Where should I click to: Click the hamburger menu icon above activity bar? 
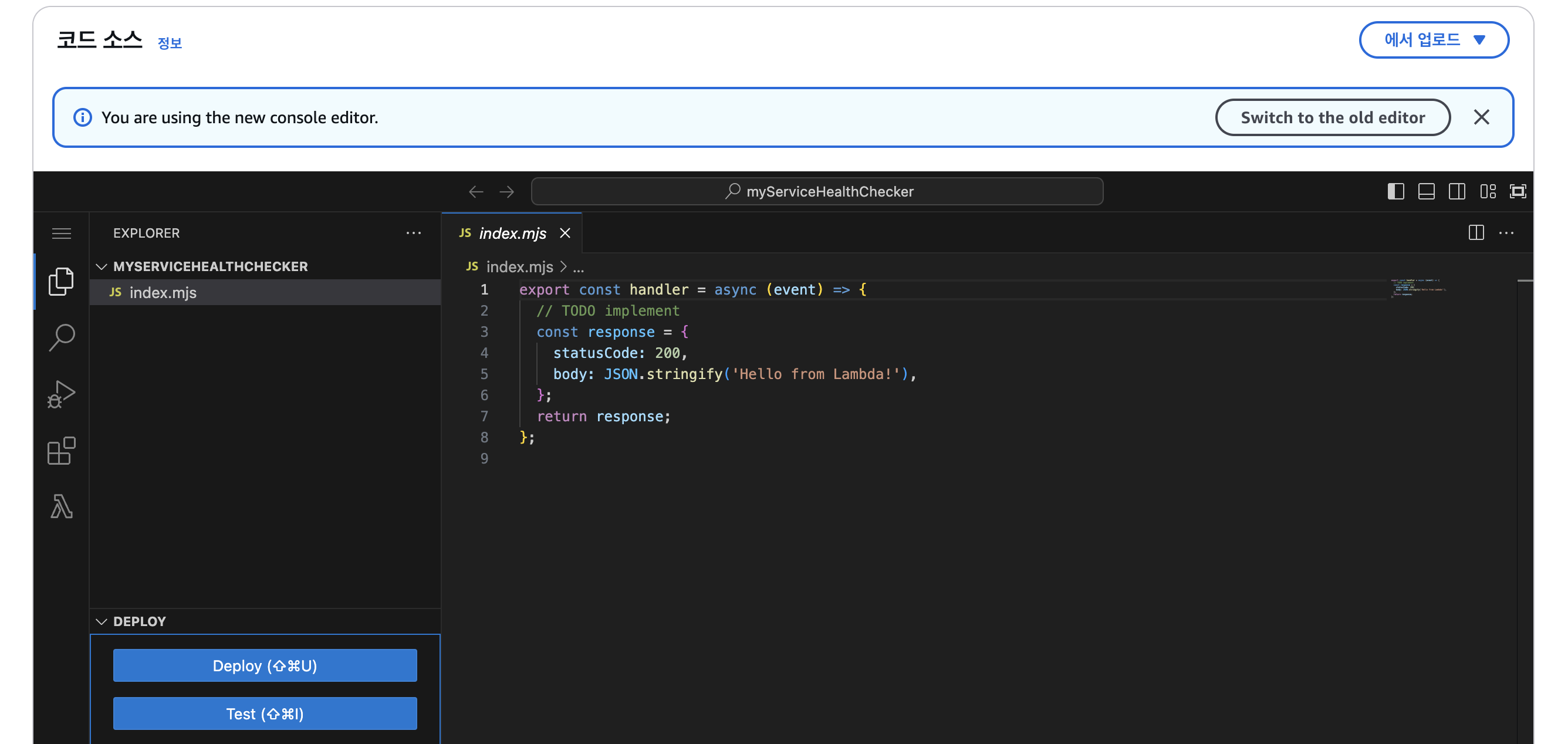point(61,233)
